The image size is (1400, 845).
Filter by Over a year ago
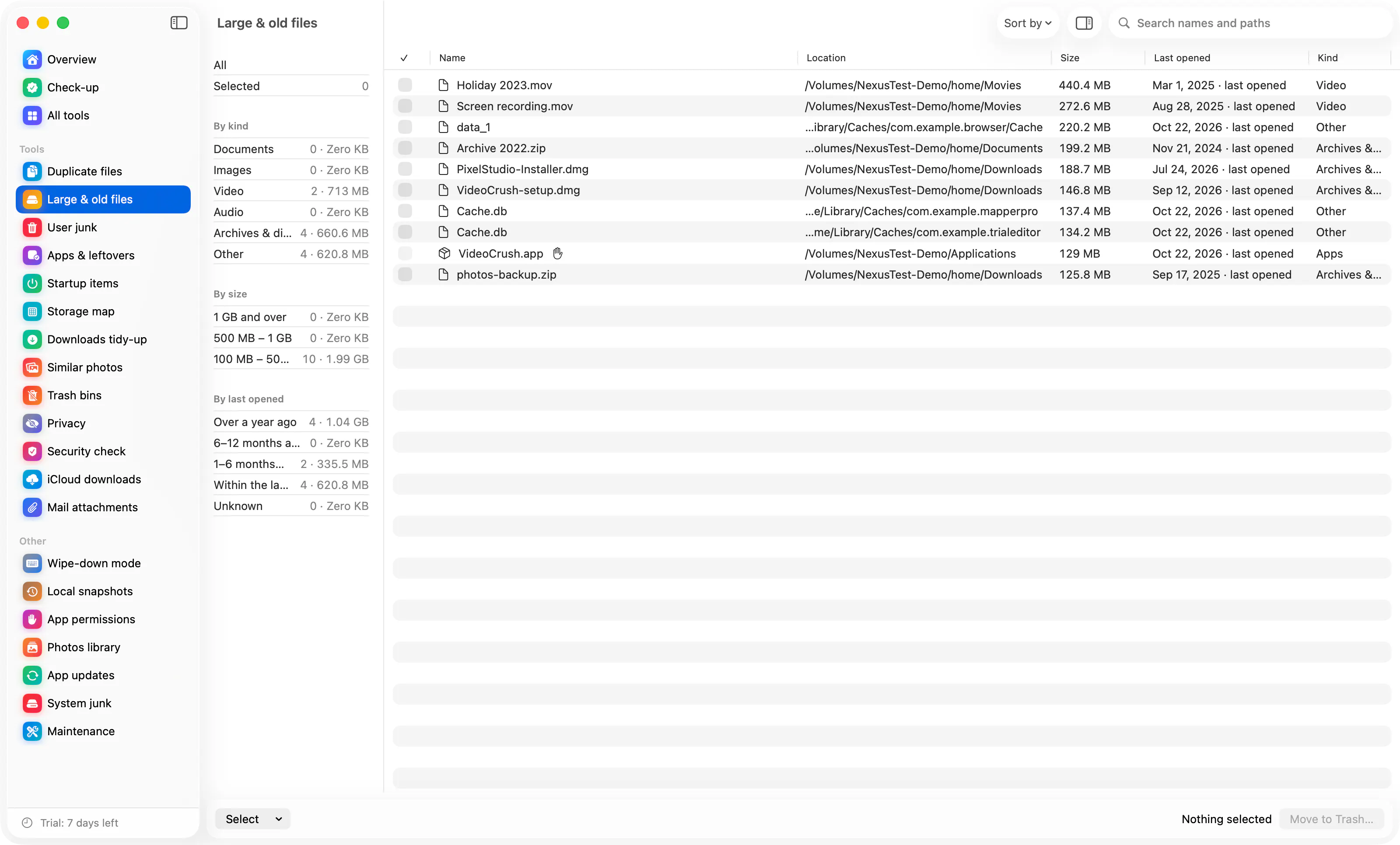pos(291,422)
